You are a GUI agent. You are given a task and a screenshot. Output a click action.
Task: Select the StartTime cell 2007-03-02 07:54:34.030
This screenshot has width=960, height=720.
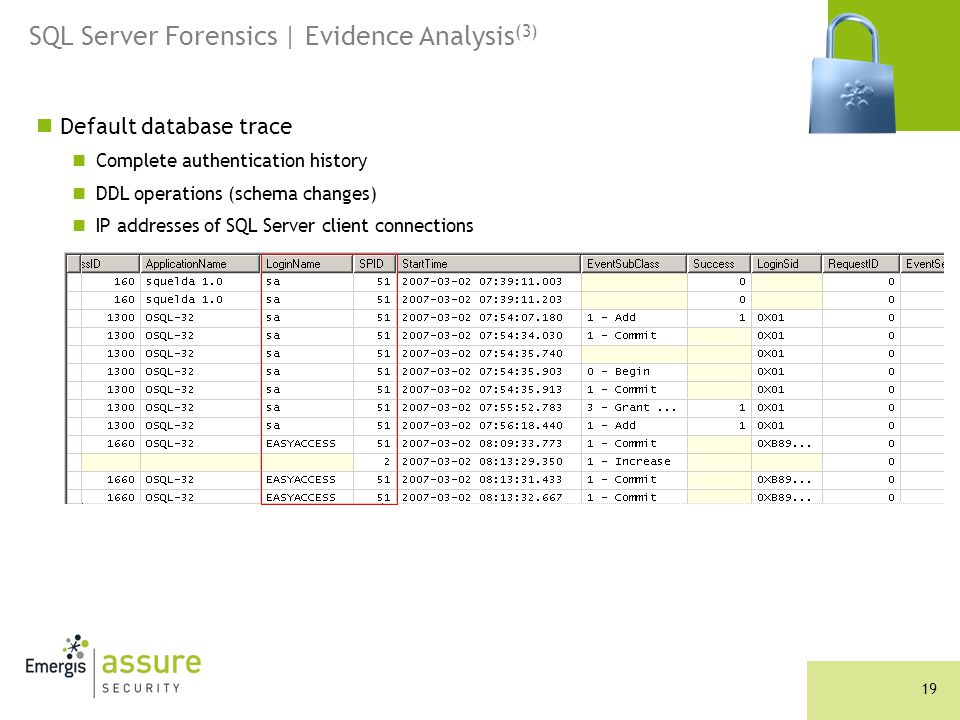click(489, 336)
